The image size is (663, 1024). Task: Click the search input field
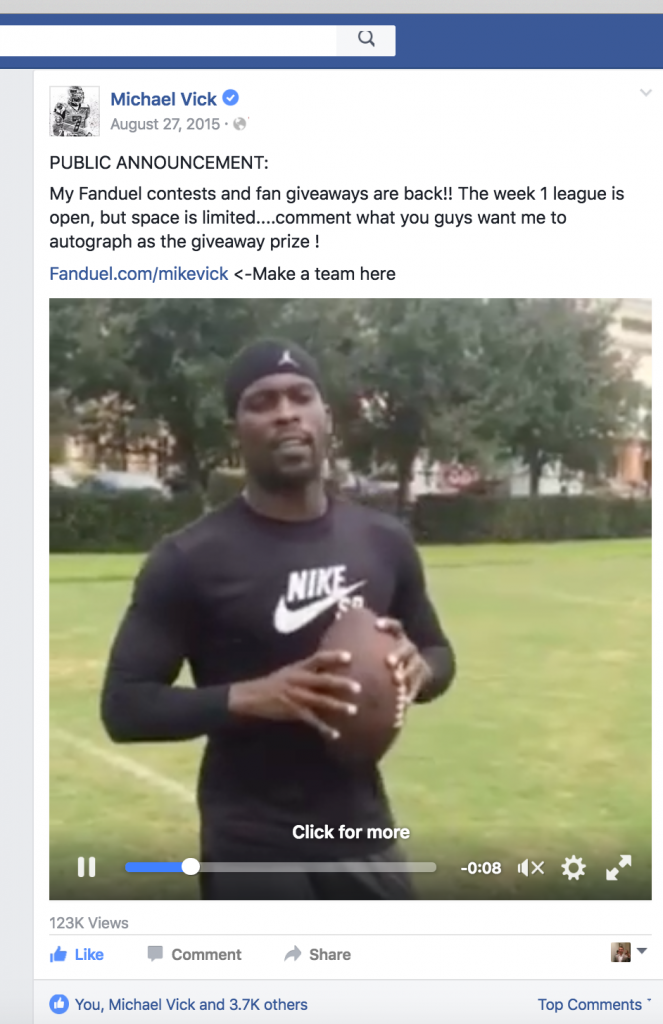168,40
